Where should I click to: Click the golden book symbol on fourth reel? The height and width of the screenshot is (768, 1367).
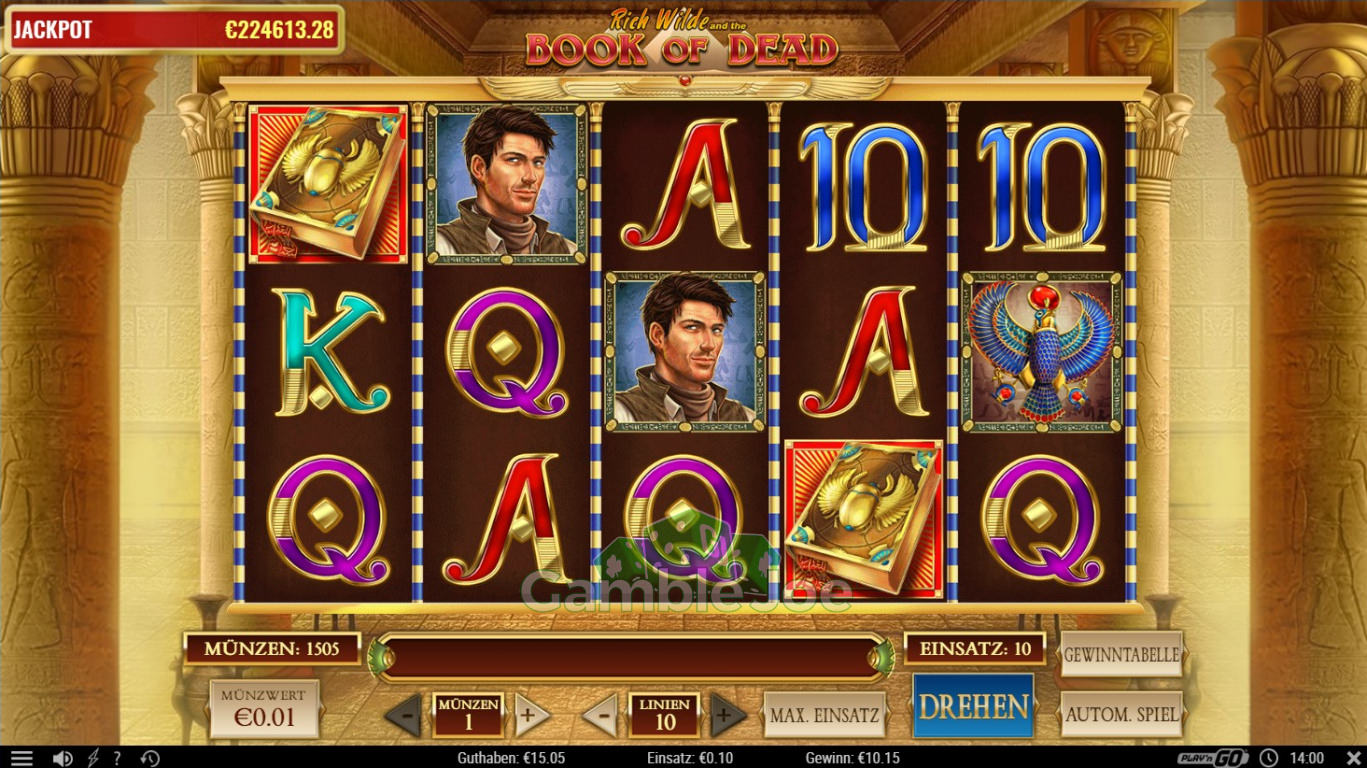[863, 520]
